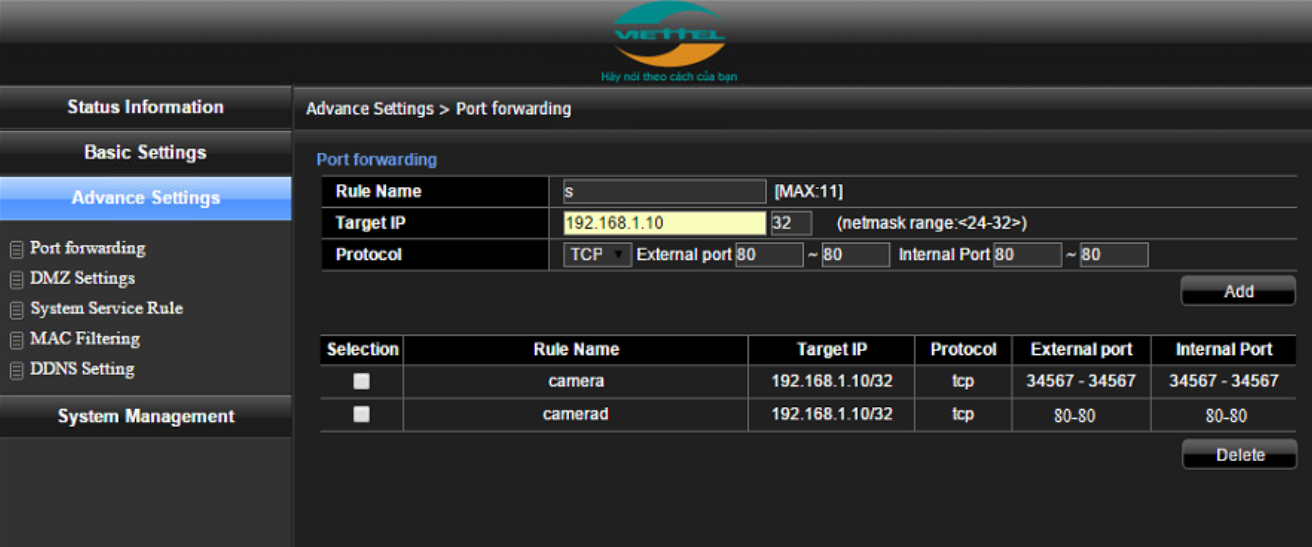
Task: Focus the Target IP address field
Action: [x=664, y=223]
